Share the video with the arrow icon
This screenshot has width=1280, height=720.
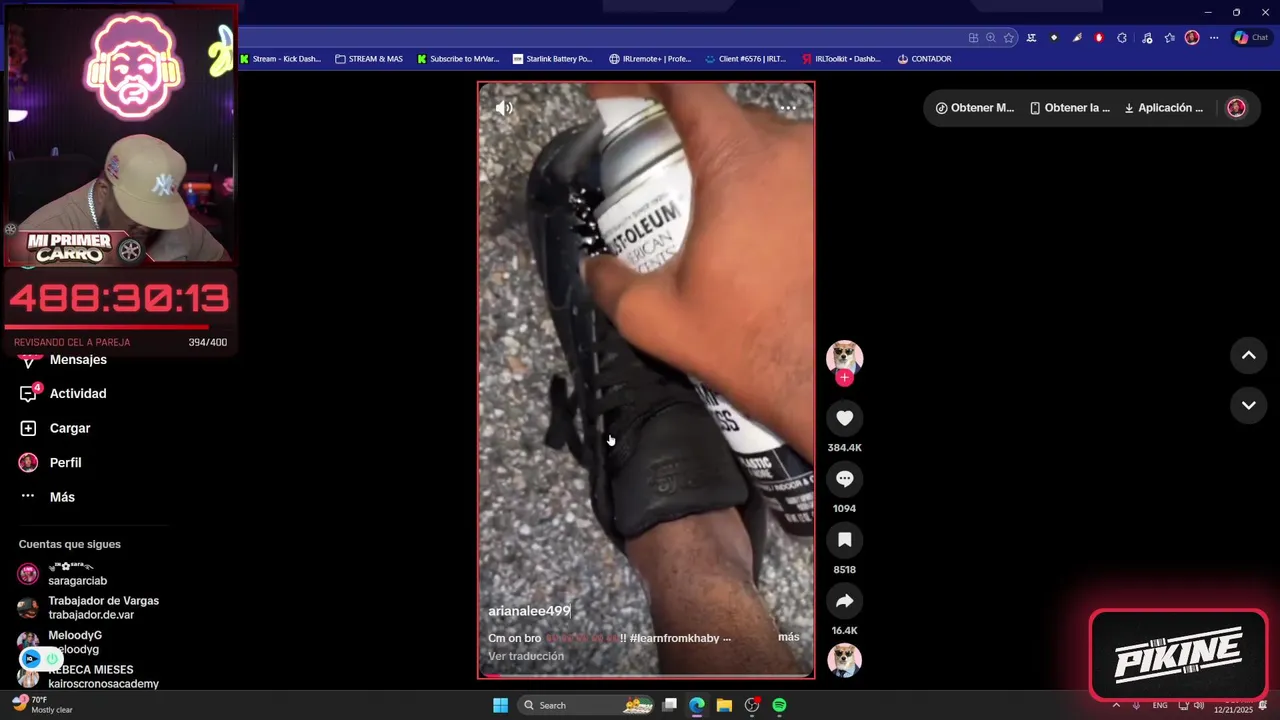pyautogui.click(x=845, y=601)
